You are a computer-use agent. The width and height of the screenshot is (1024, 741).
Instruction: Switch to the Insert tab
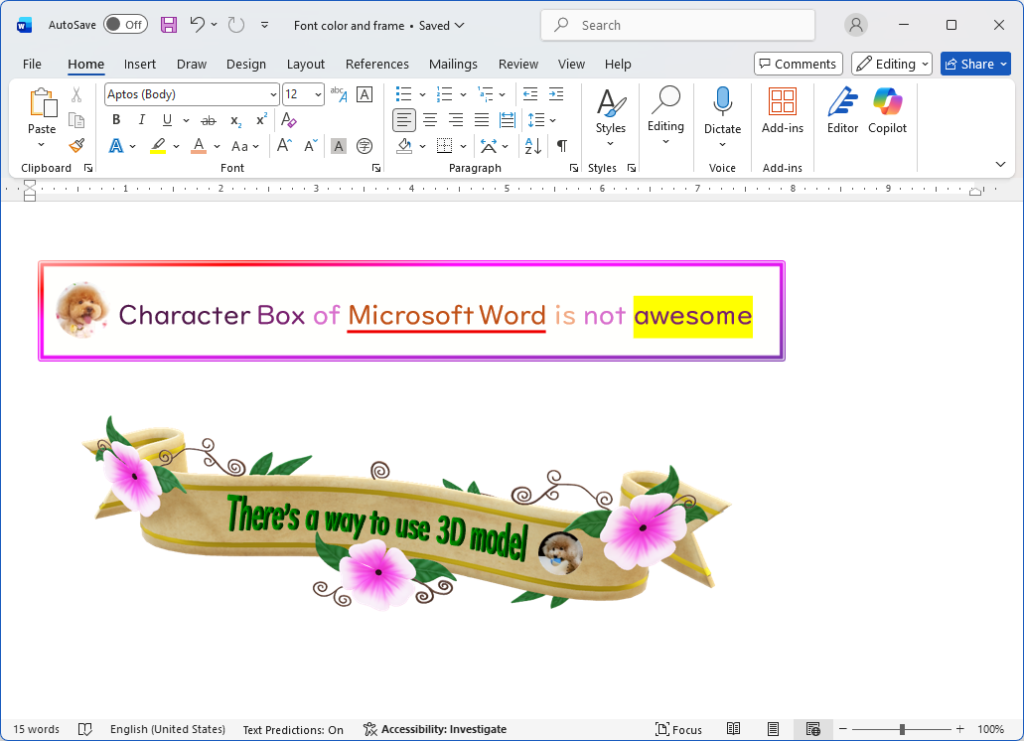(140, 64)
